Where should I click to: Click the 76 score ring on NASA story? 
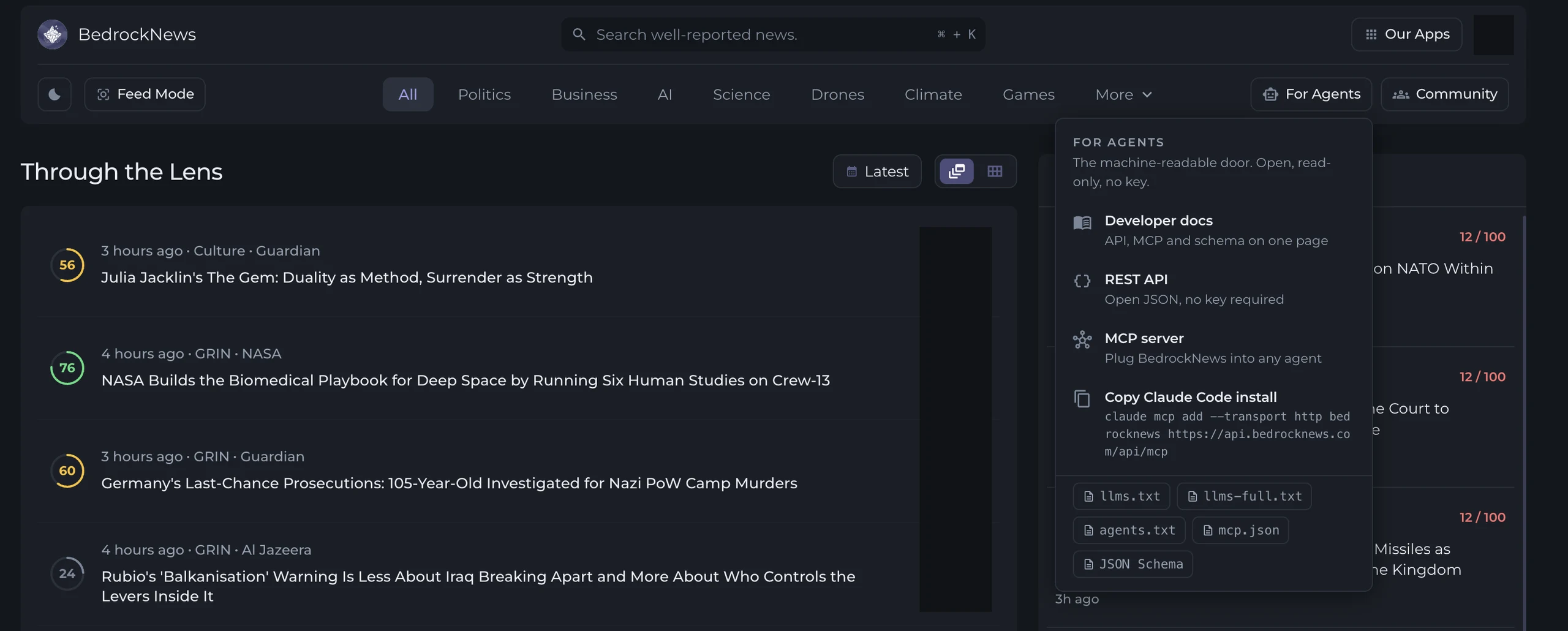coord(67,368)
